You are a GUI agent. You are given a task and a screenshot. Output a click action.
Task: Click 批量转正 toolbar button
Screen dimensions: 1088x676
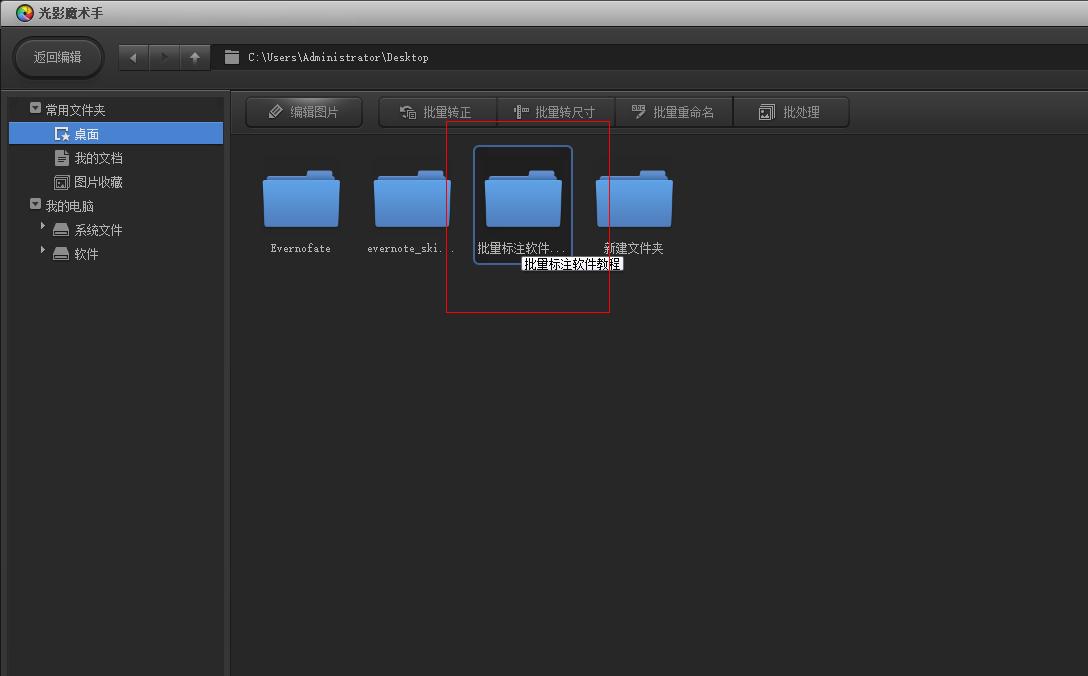click(438, 112)
